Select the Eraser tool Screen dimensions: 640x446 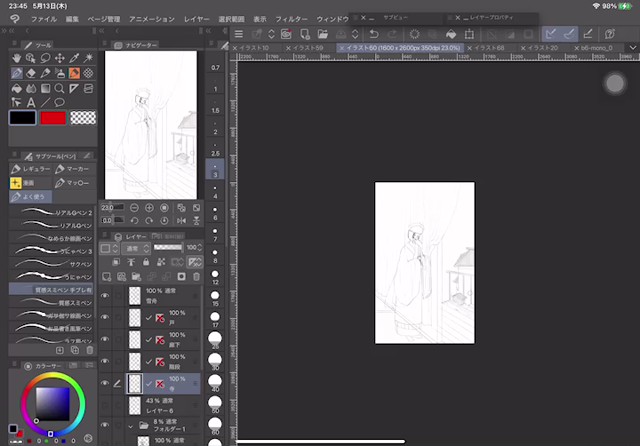coord(31,73)
